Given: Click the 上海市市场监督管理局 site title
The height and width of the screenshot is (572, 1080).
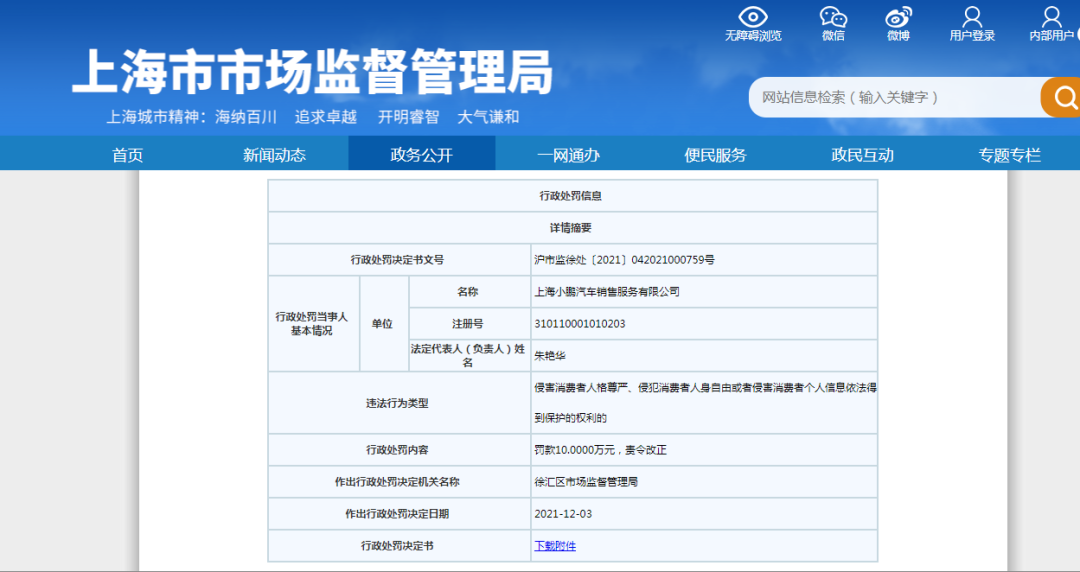Looking at the screenshot, I should pos(312,73).
